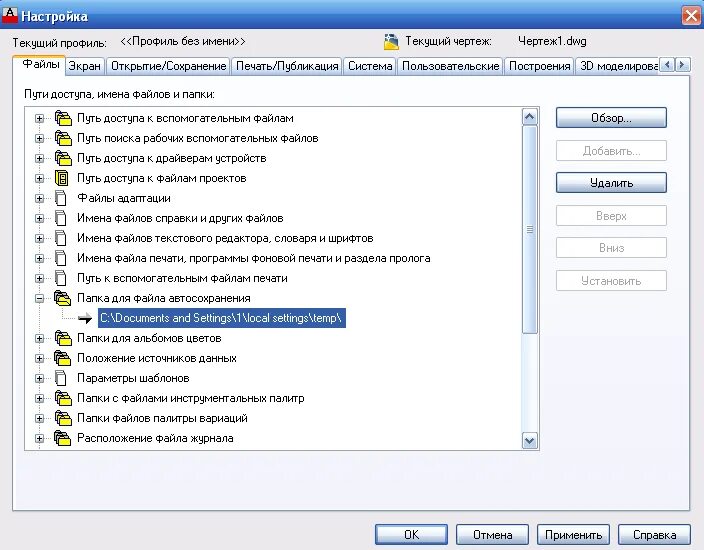Image resolution: width=704 pixels, height=550 pixels.
Task: Expand Расположение файла журнала node
Action: [40, 438]
